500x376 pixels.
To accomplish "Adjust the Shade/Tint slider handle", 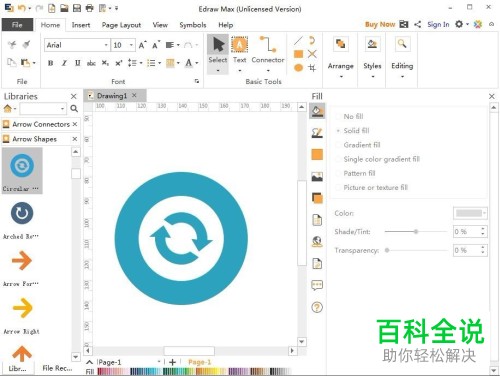I will click(416, 231).
